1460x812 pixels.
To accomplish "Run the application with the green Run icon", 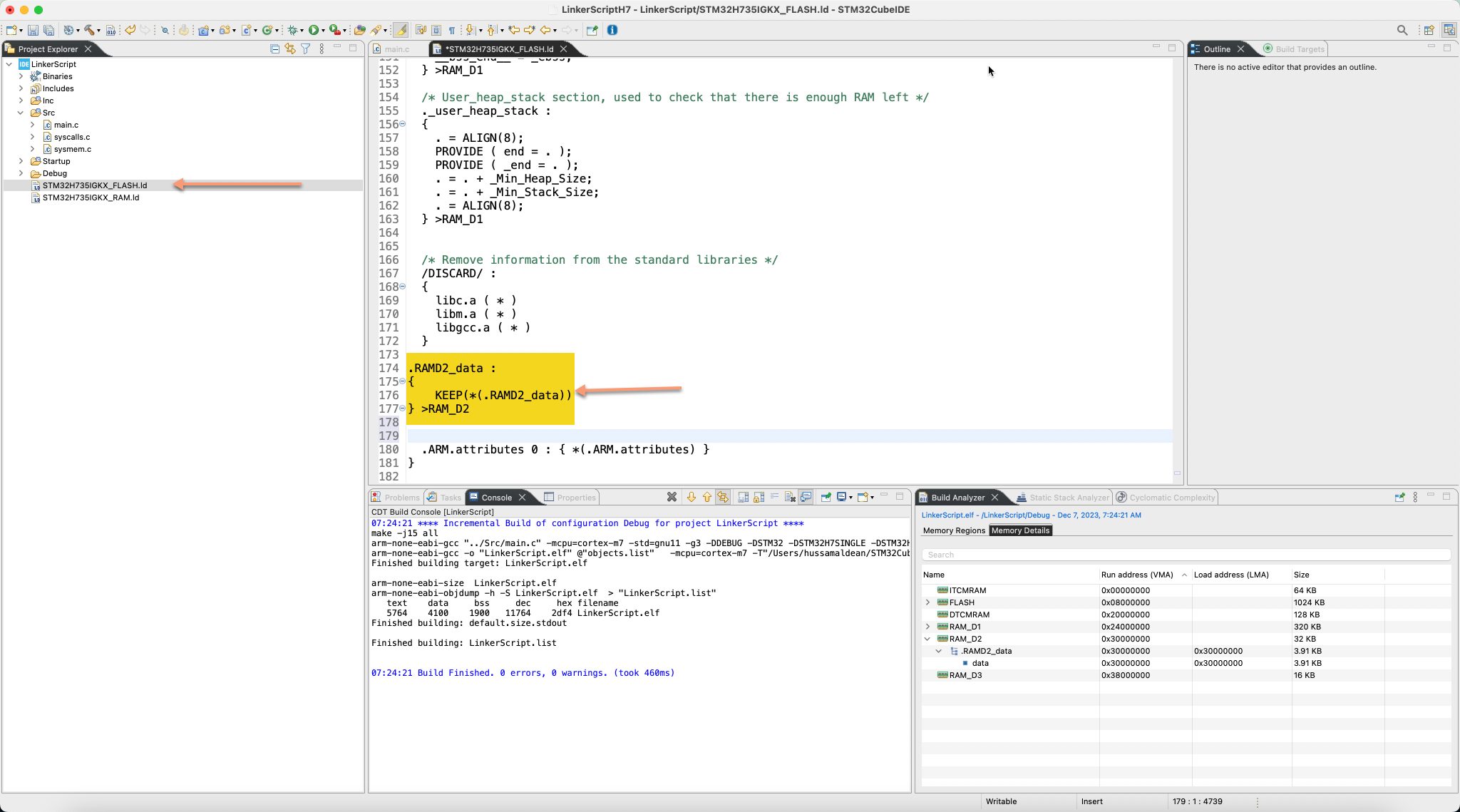I will tap(313, 31).
